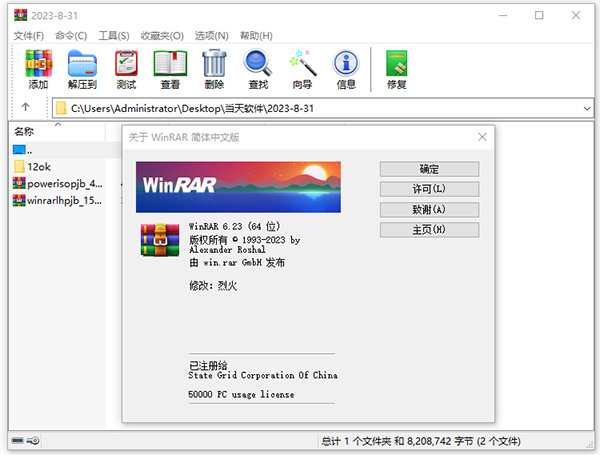Click the Repair (修复) toolbar icon

(396, 68)
